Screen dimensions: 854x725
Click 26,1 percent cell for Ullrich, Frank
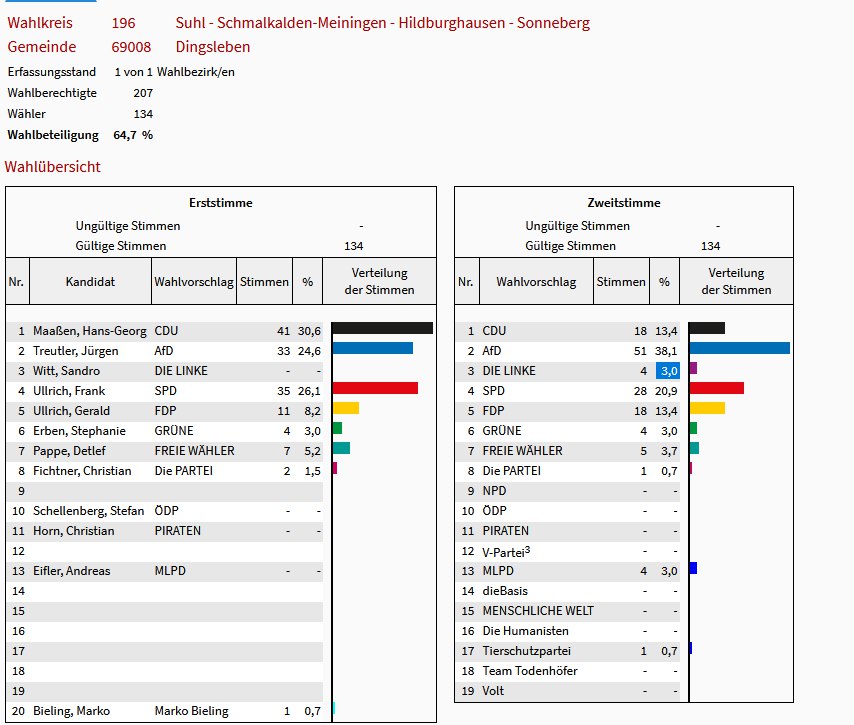pos(309,391)
